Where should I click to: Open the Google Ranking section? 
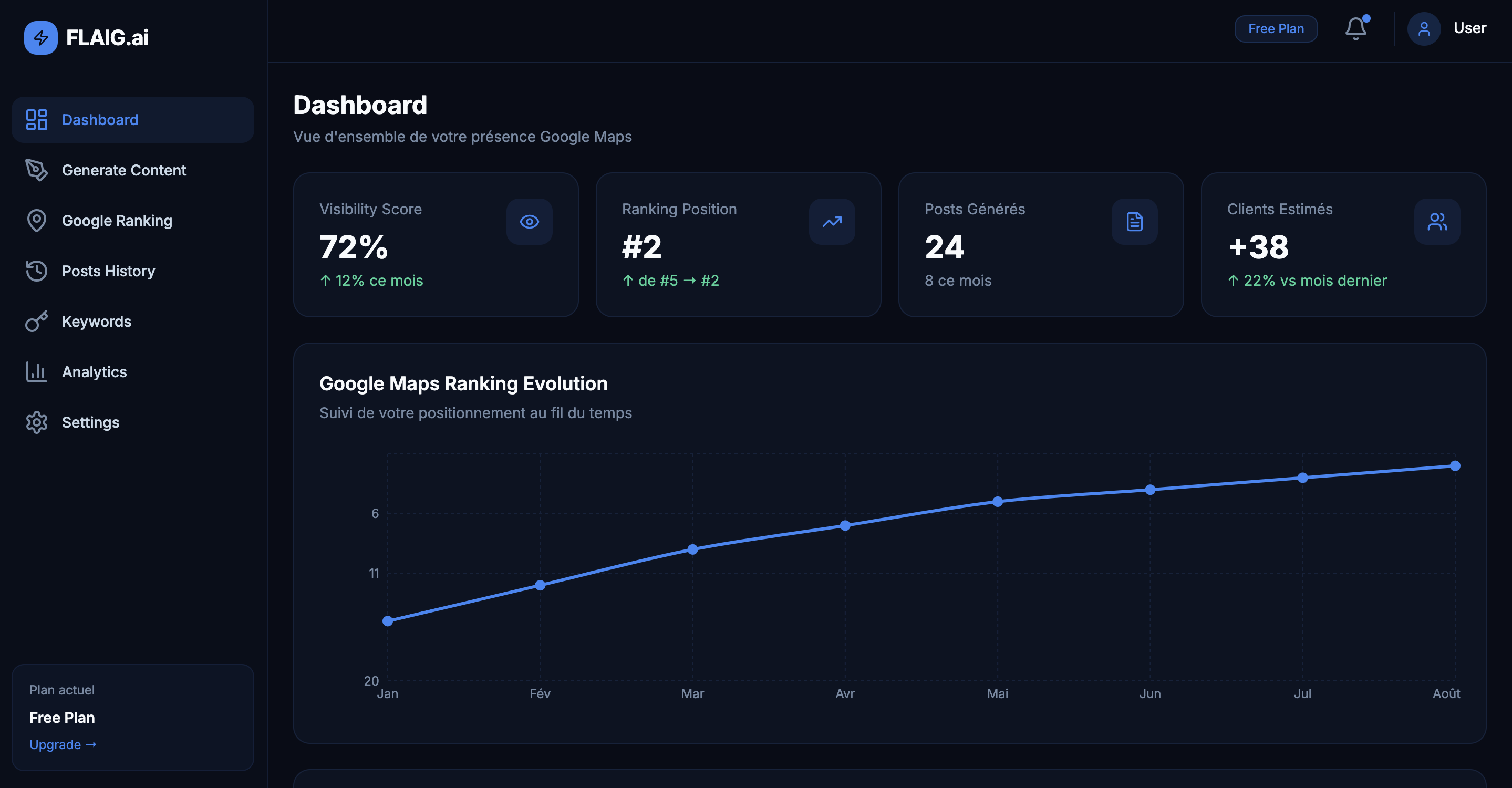132,221
